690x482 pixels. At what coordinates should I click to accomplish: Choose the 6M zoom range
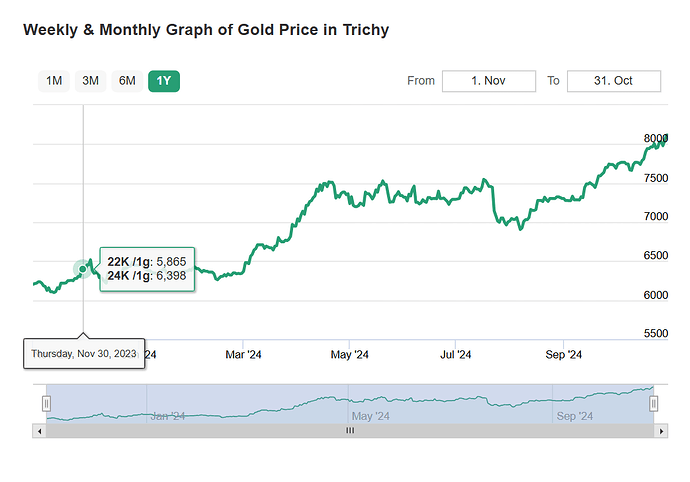(x=127, y=81)
